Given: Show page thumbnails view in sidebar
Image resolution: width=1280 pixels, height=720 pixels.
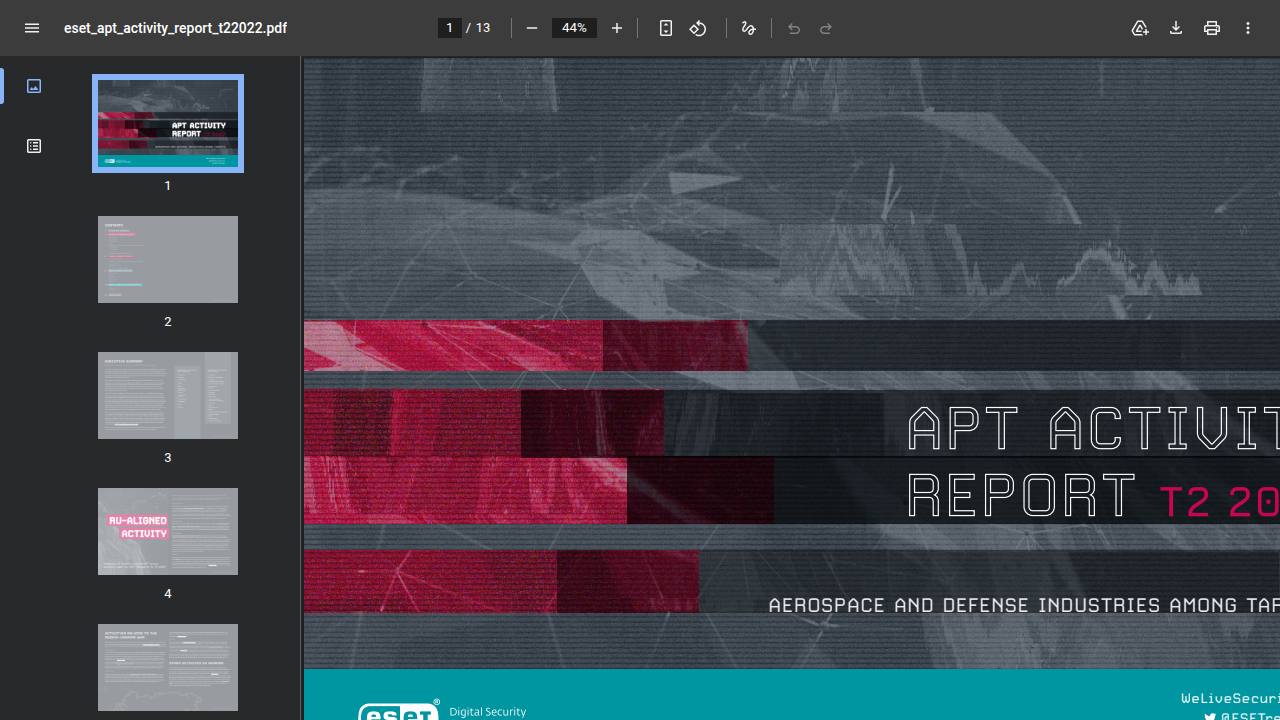Looking at the screenshot, I should (x=34, y=86).
